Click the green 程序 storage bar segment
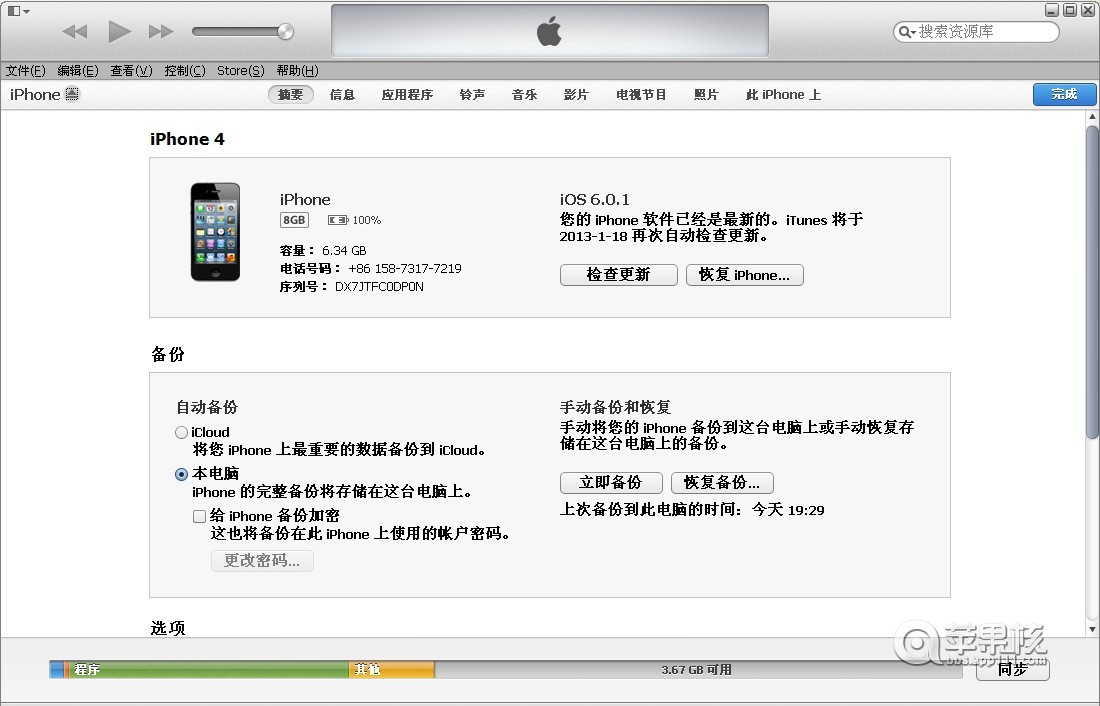 (x=209, y=670)
